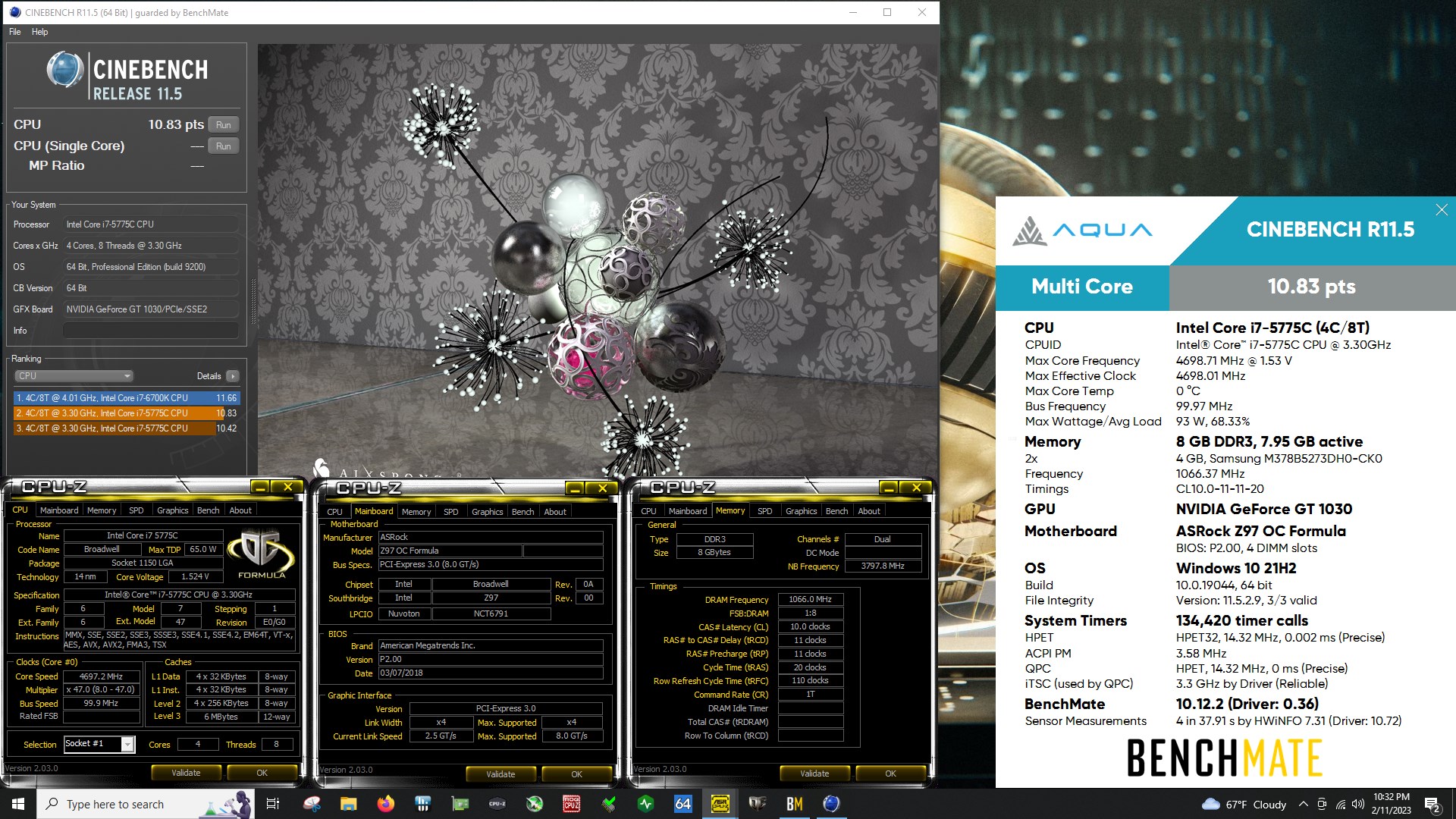Image resolution: width=1456 pixels, height=819 pixels.
Task: Open the green checkmark memory taskbar icon
Action: 609,804
